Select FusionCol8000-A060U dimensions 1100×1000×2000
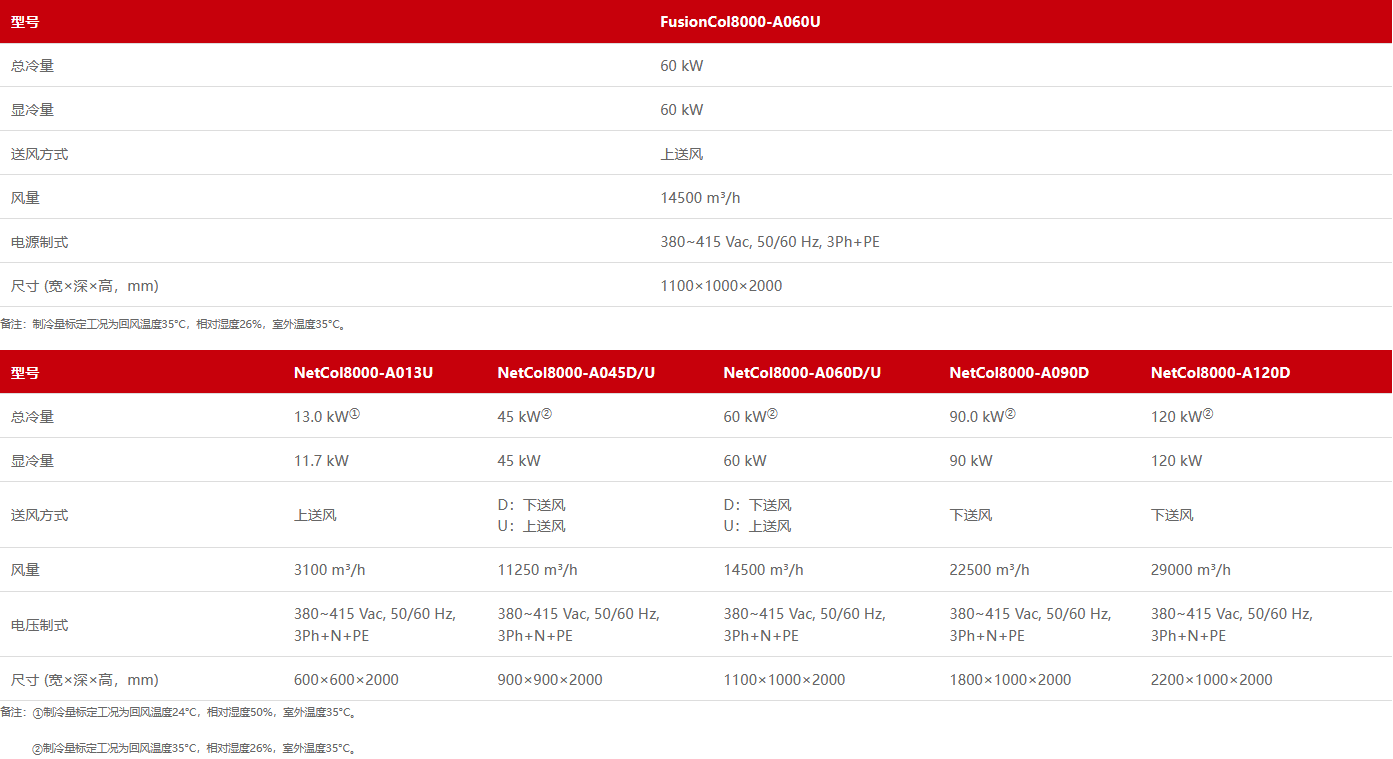 [721, 286]
